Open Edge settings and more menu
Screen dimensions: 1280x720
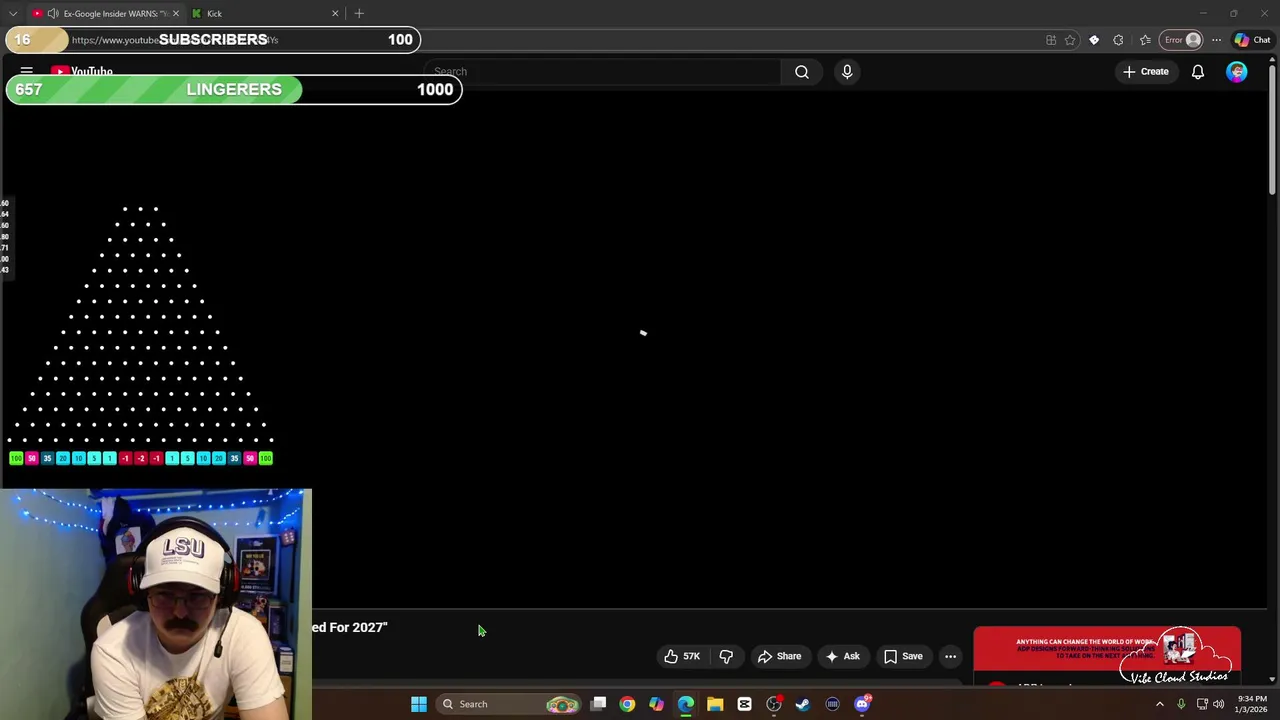point(1216,40)
